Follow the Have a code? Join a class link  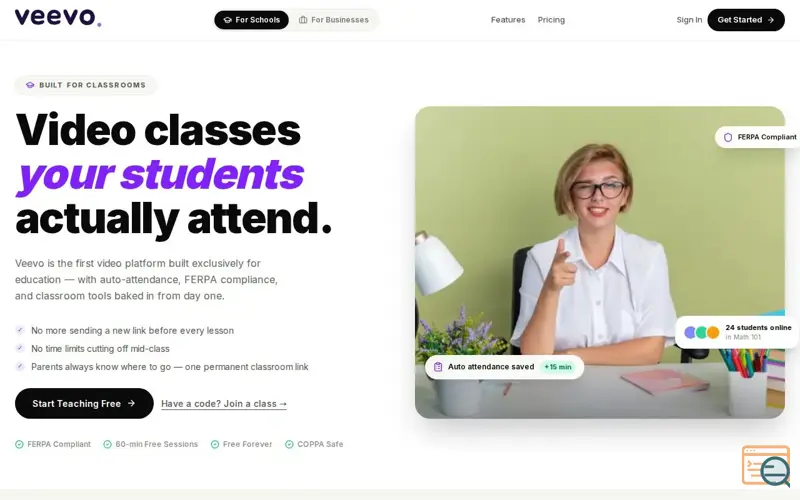pos(224,404)
